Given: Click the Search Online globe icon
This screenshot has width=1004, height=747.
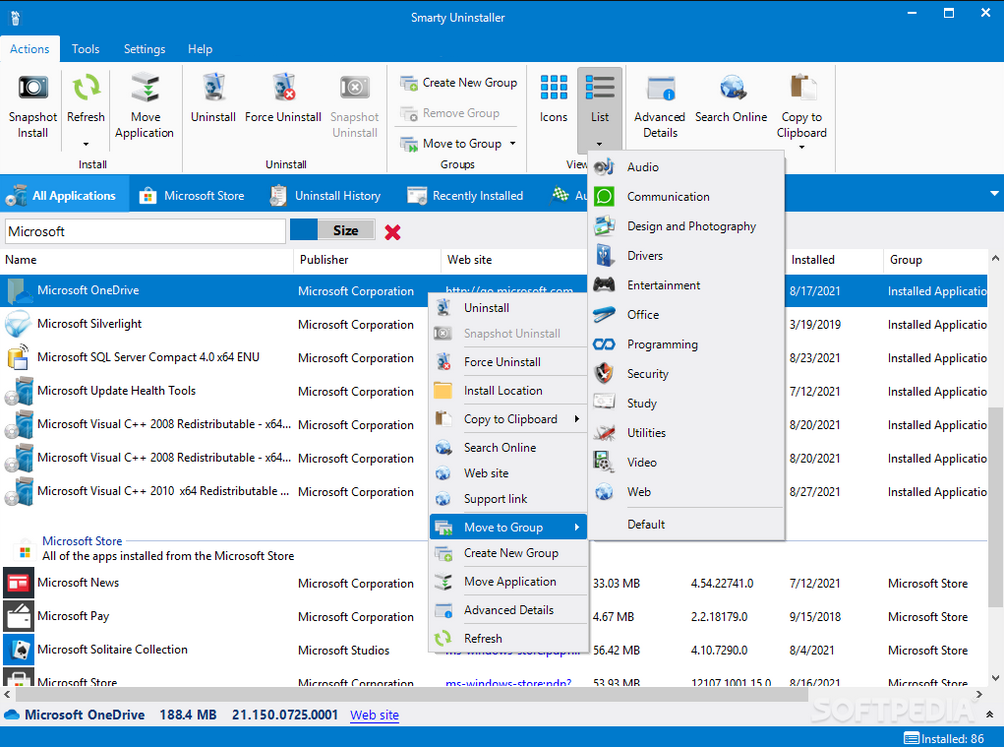Looking at the screenshot, I should click(x=731, y=88).
